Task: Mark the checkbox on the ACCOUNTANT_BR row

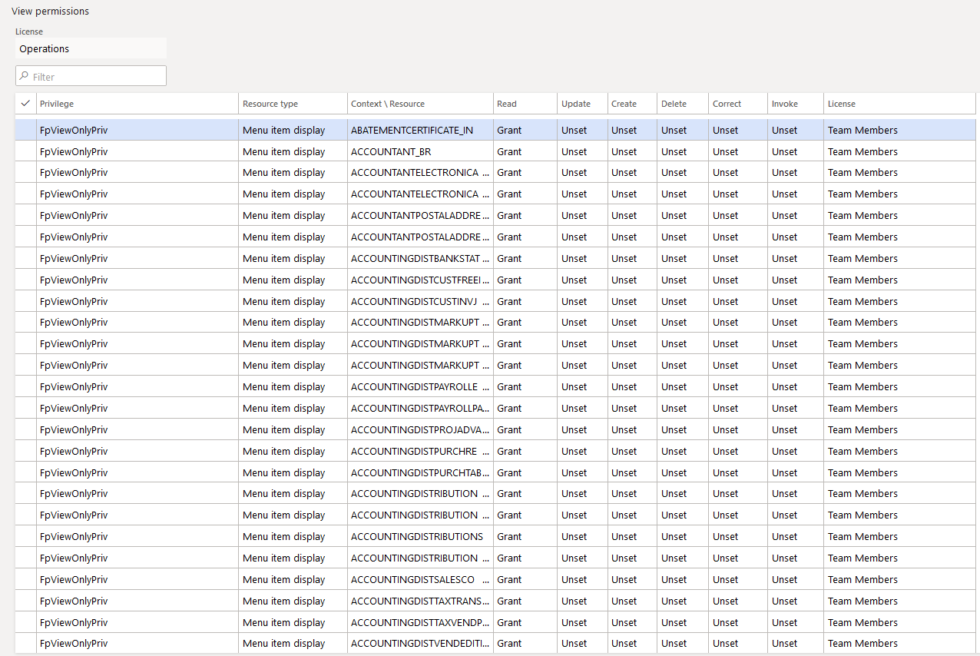Action: pyautogui.click(x=25, y=151)
